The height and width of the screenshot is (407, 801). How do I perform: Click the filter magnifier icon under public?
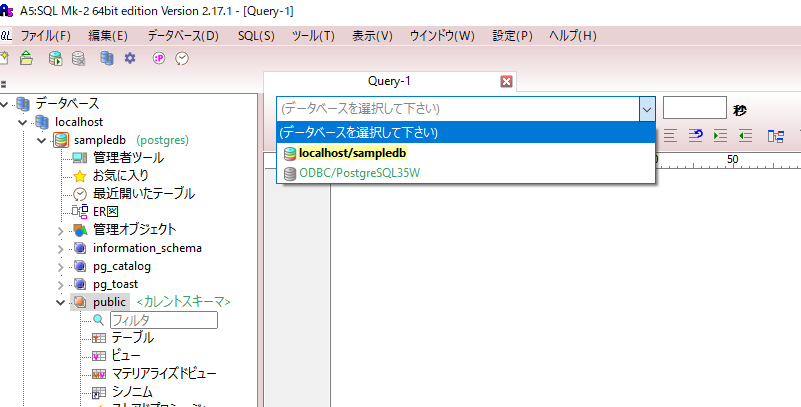point(99,320)
